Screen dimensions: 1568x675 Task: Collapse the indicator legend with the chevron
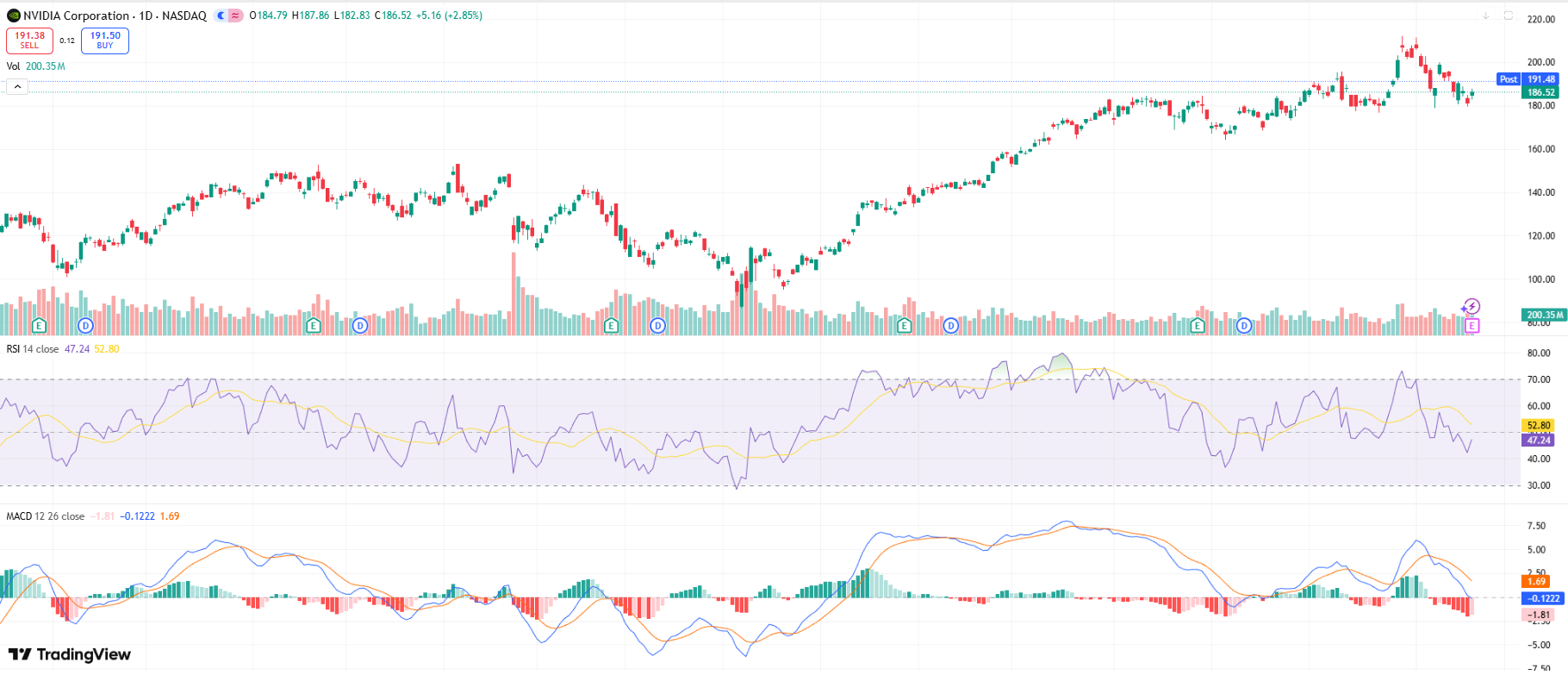[17, 86]
